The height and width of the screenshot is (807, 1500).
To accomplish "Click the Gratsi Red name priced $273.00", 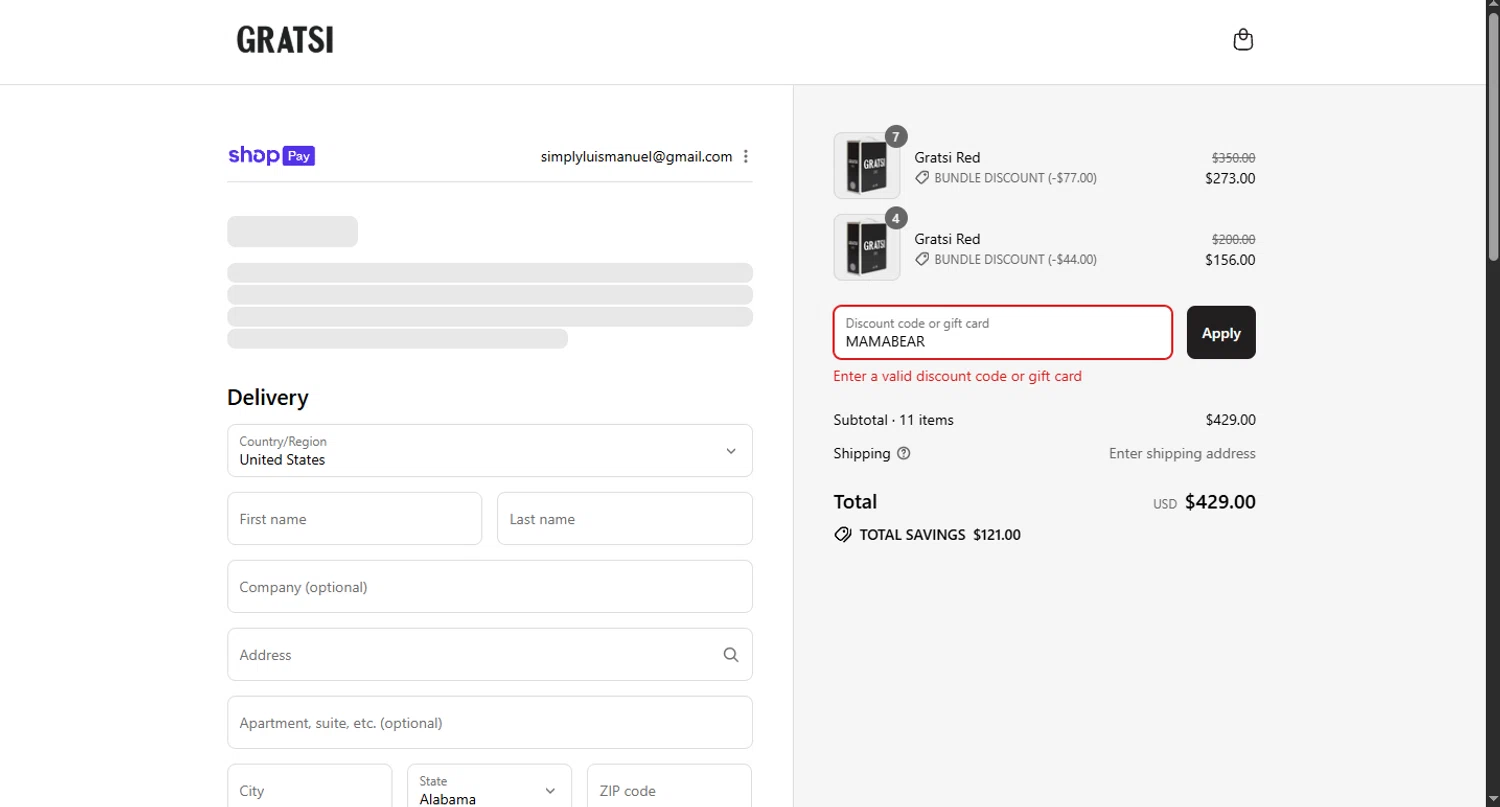I will [x=947, y=157].
